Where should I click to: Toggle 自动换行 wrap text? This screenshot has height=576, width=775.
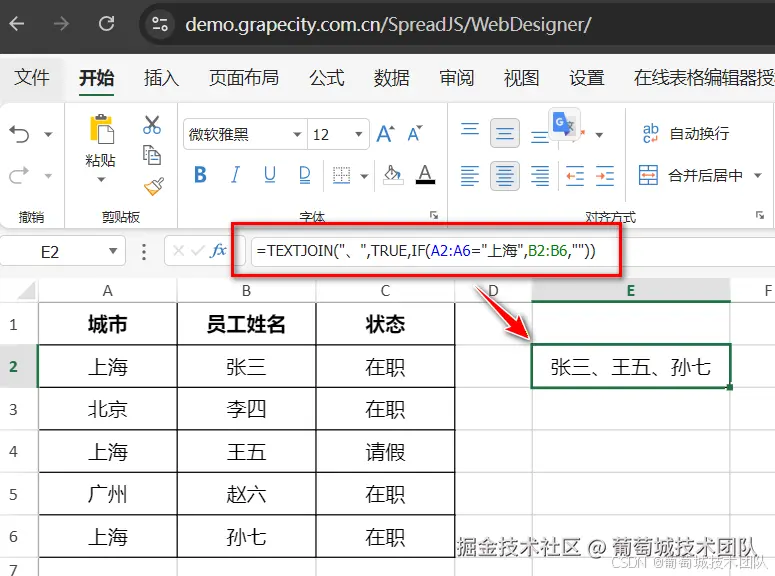pos(686,133)
